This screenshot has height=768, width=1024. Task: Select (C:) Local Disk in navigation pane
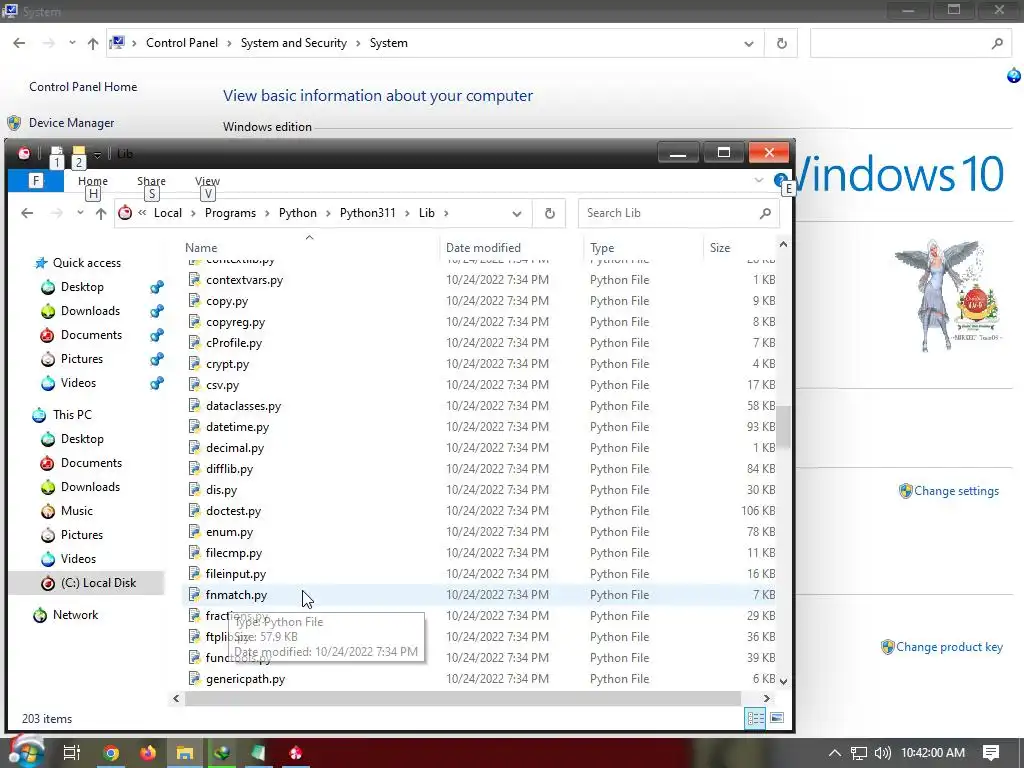pyautogui.click(x=98, y=583)
